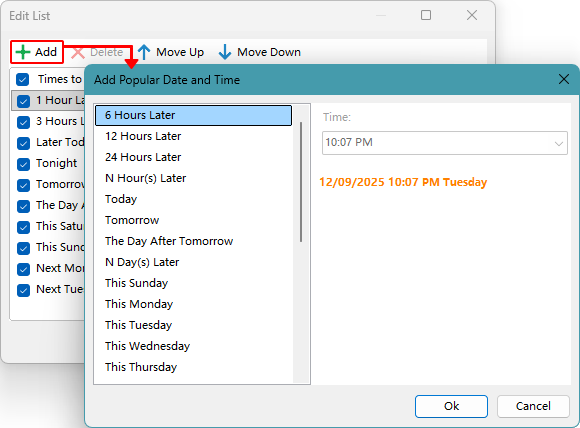
Task: Toggle the This Sunday checkbox in Edit List
Action: (23, 248)
